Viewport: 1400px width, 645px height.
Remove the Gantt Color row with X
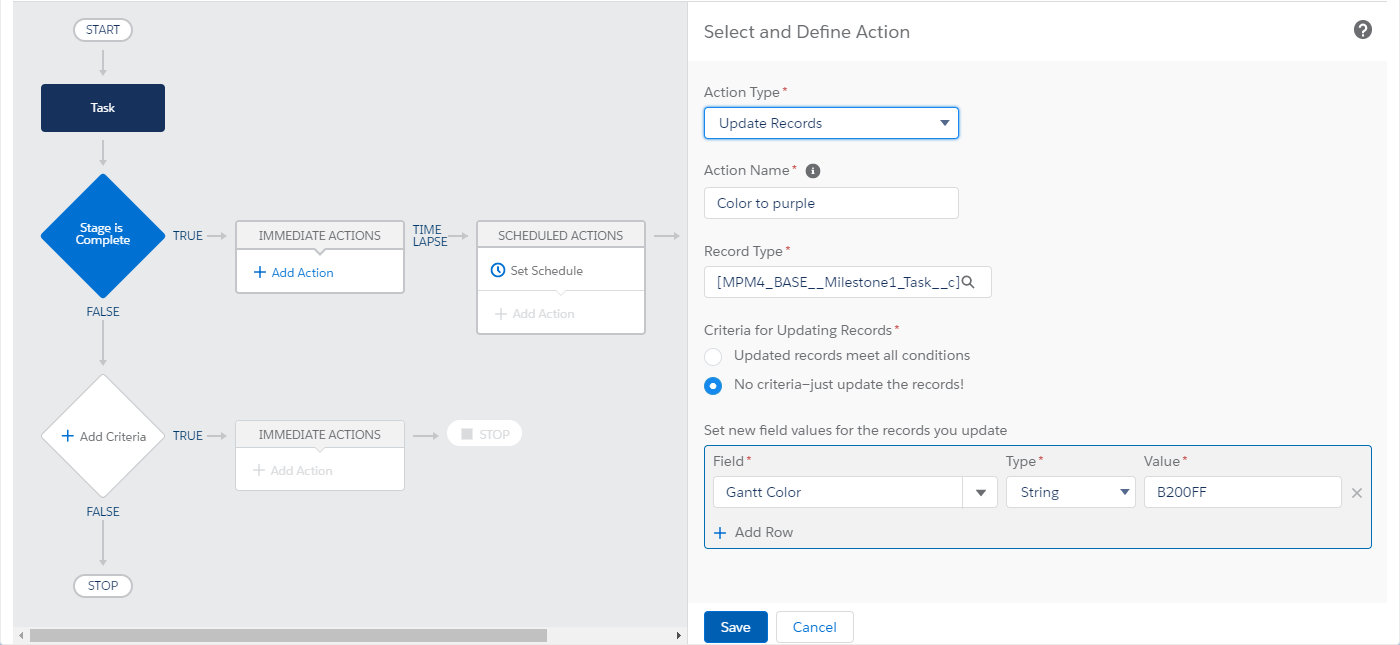coord(1357,493)
